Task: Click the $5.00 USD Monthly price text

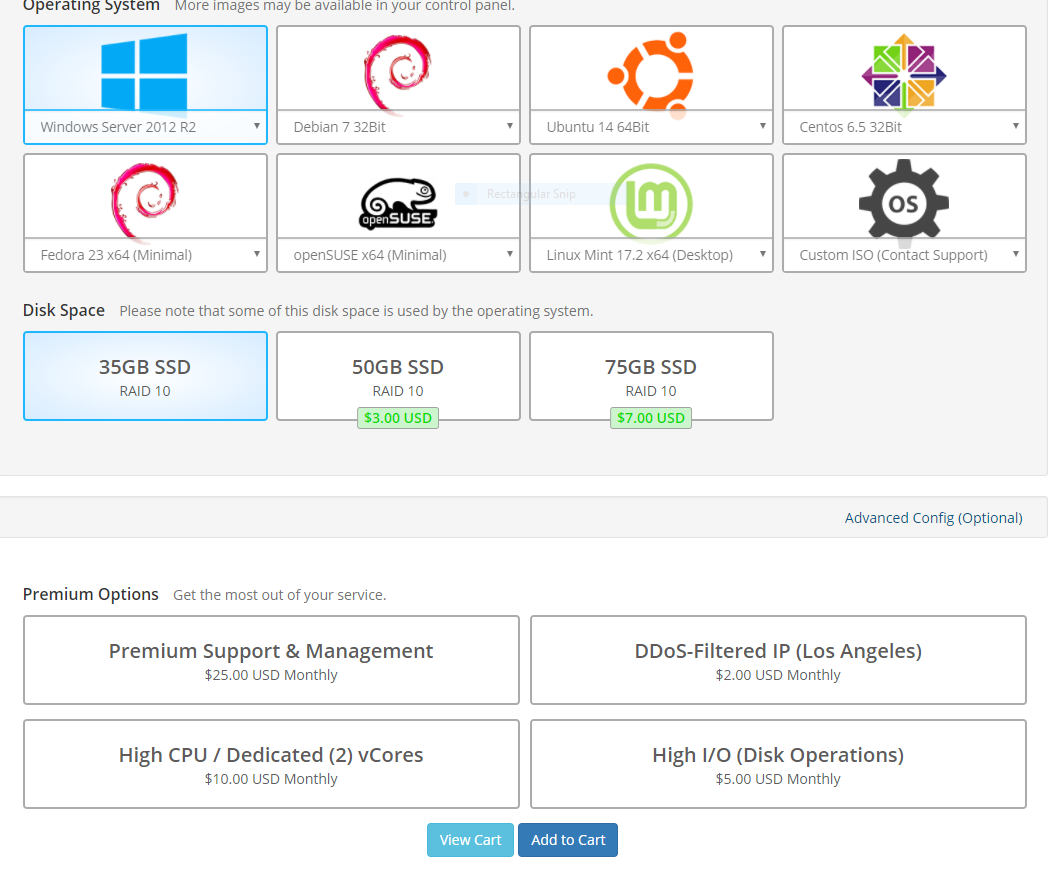Action: pos(778,779)
